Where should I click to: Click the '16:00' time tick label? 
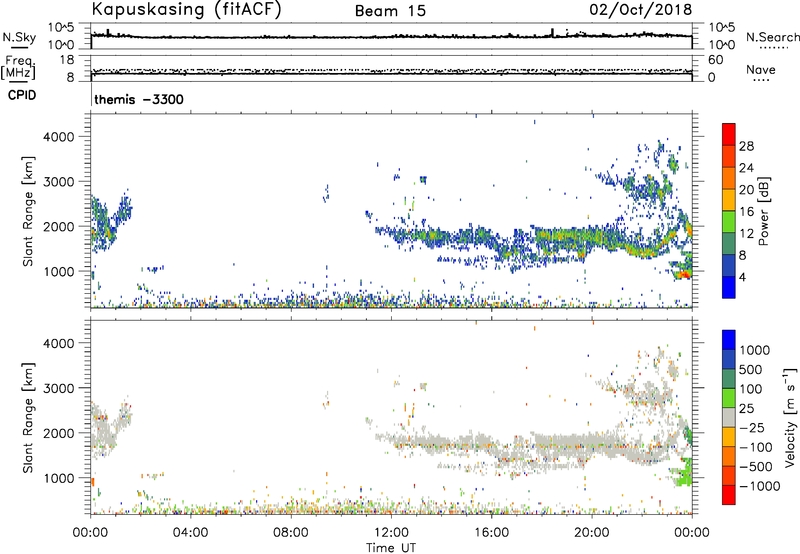(491, 533)
